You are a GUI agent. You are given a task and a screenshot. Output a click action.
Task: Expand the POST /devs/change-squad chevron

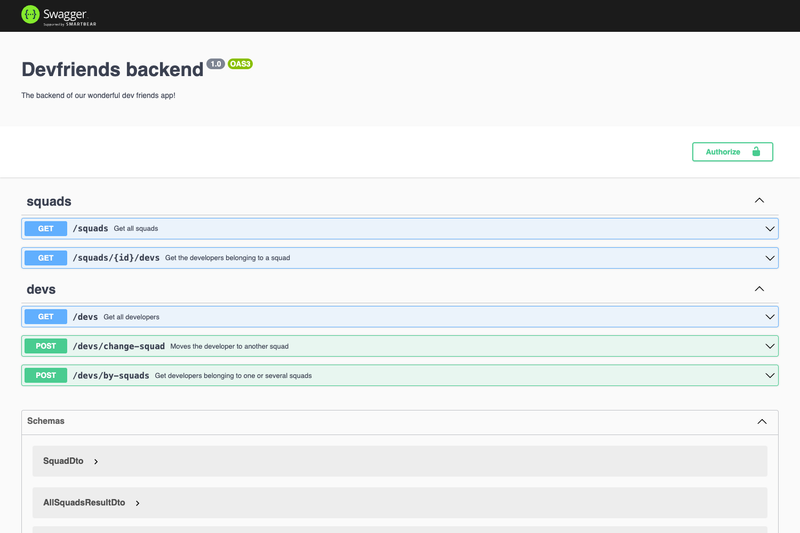click(x=770, y=346)
